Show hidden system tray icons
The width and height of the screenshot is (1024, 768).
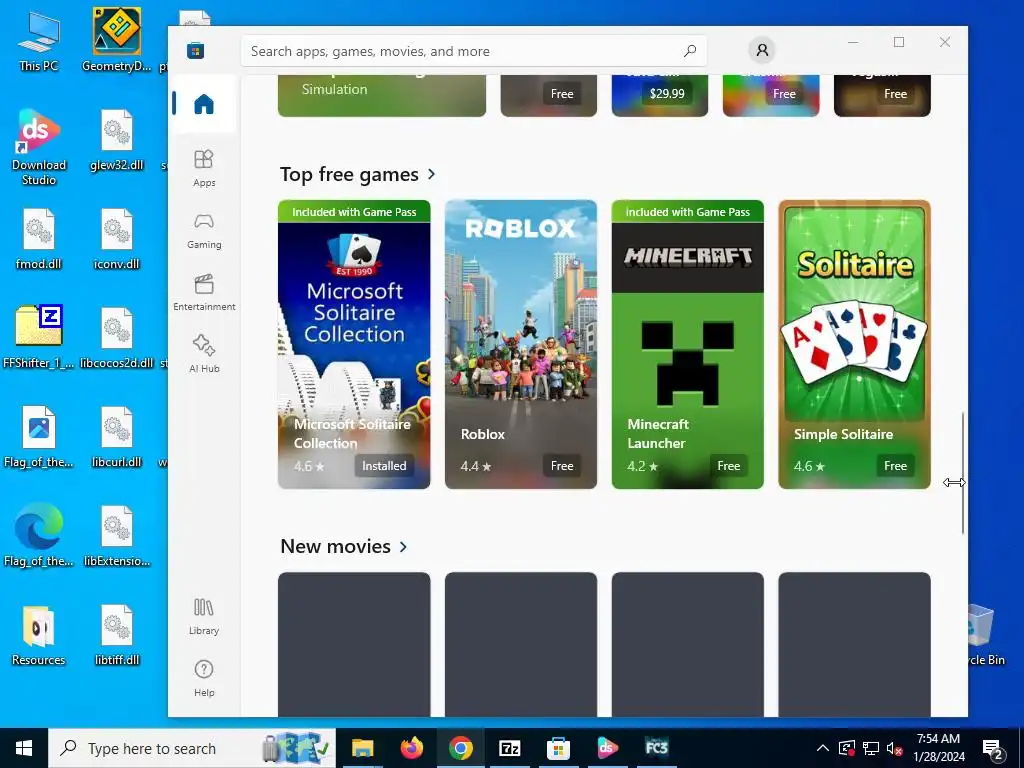823,748
